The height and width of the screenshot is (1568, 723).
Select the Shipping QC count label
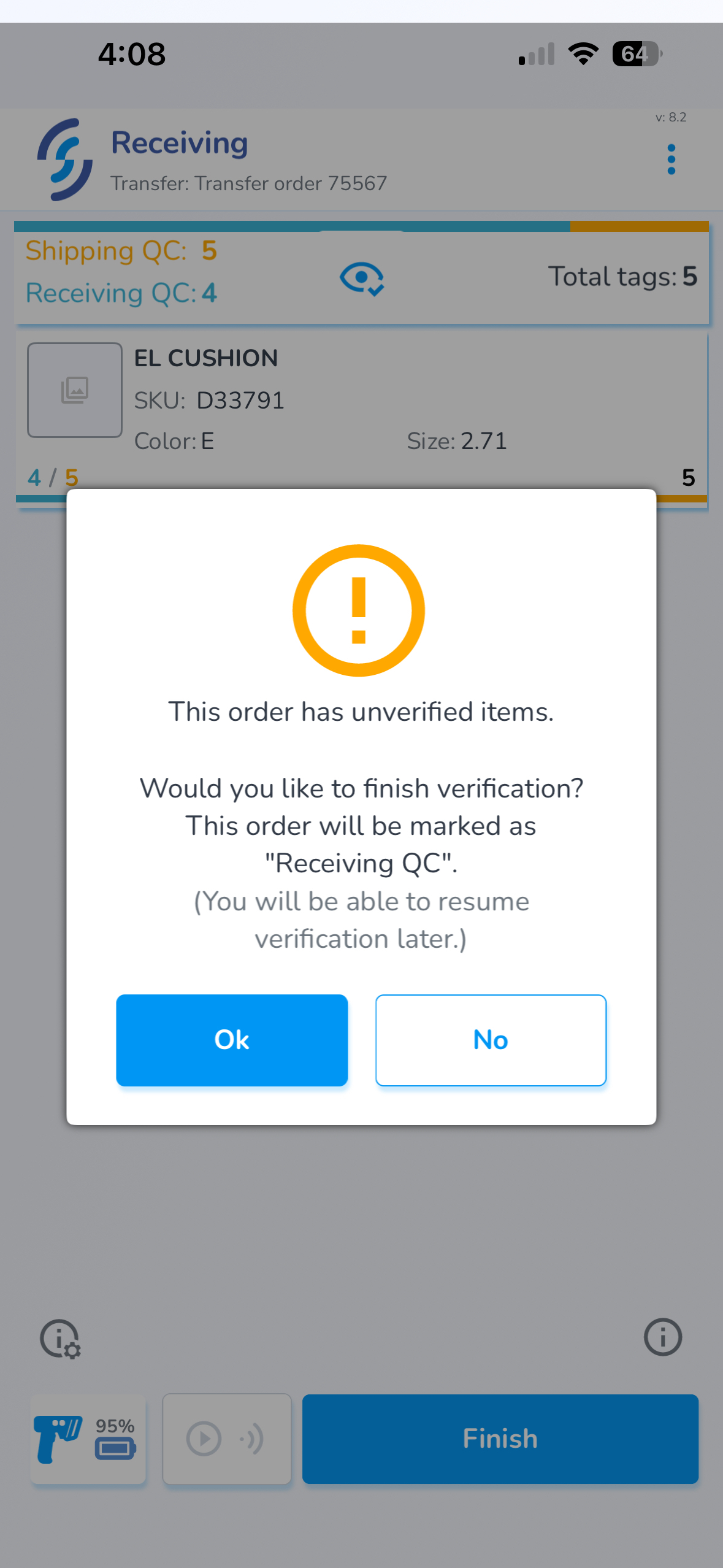tap(121, 251)
